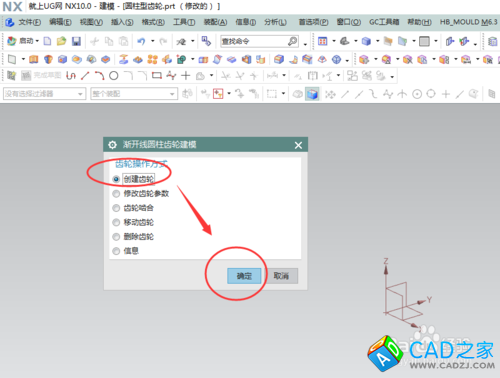
Task: Click the 取消 cancel button
Action: 281,276
